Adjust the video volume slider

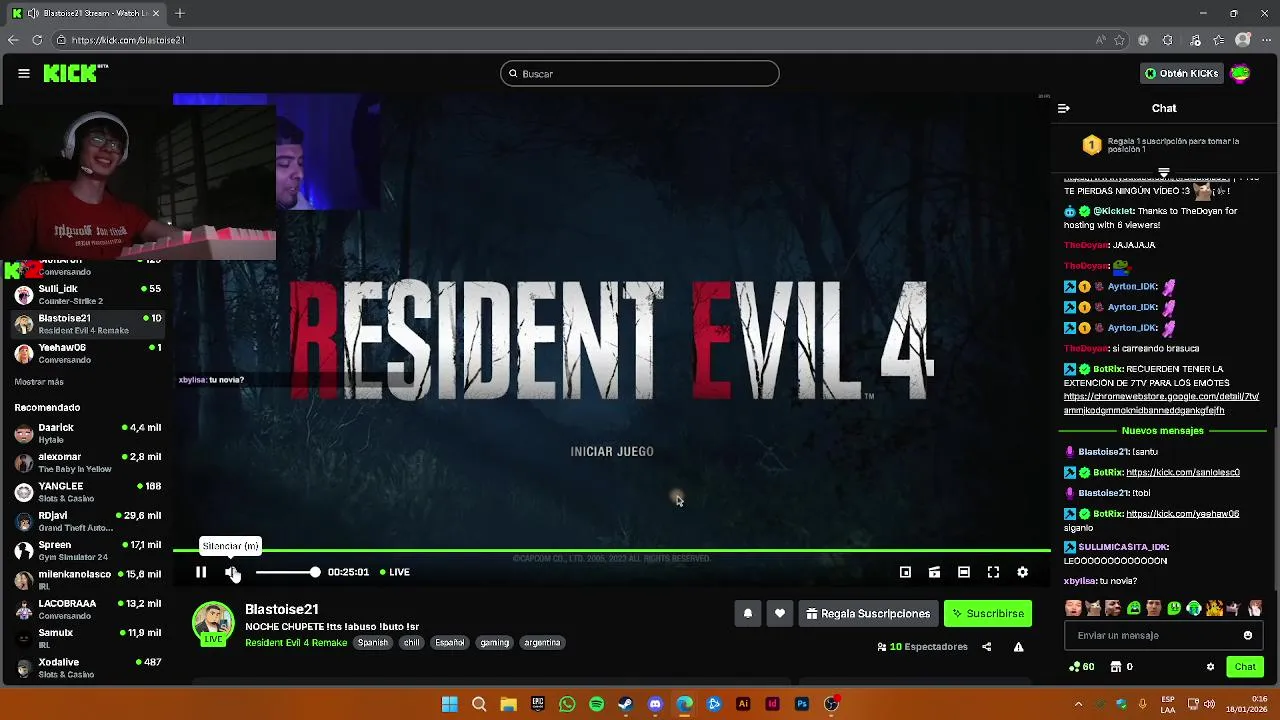[287, 572]
